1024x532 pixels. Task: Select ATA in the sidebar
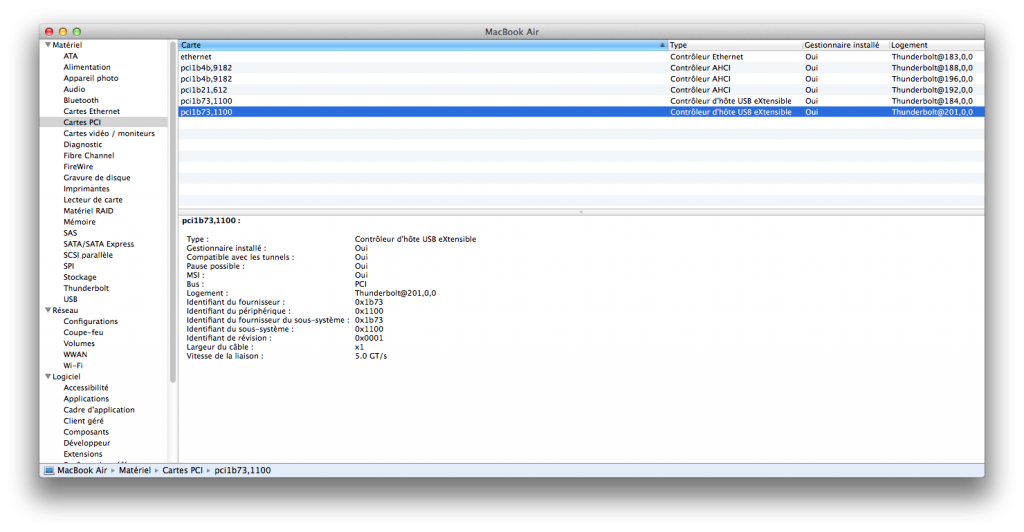coord(71,56)
